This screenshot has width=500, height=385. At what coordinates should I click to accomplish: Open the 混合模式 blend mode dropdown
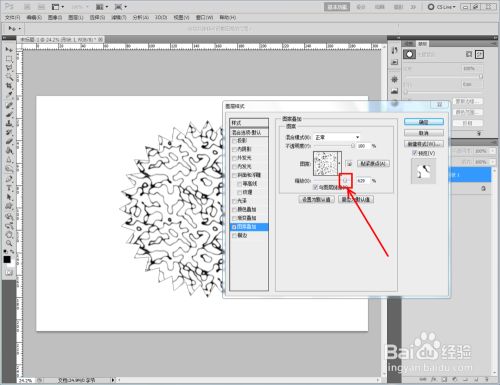coord(337,137)
